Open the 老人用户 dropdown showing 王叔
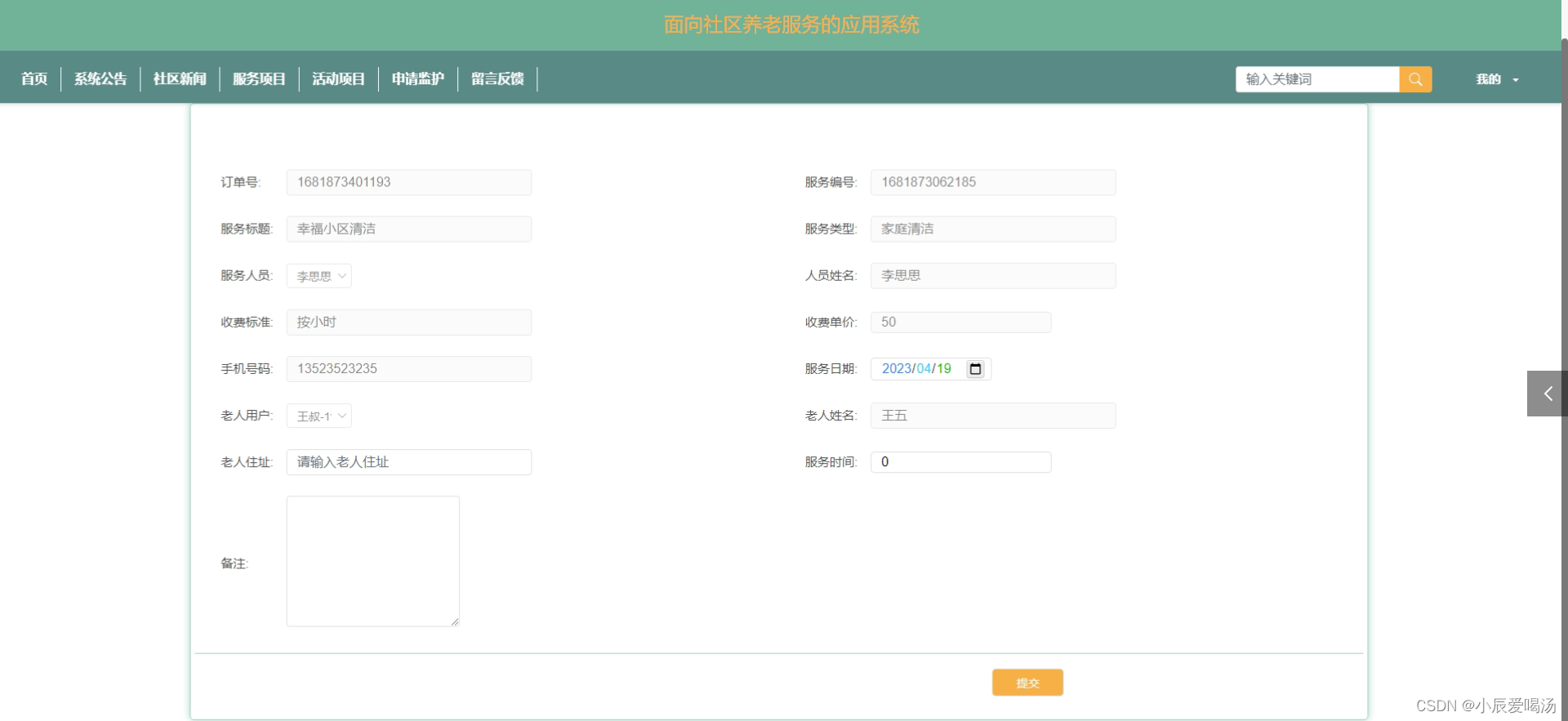Viewport: 1568px width, 721px height. coord(319,416)
